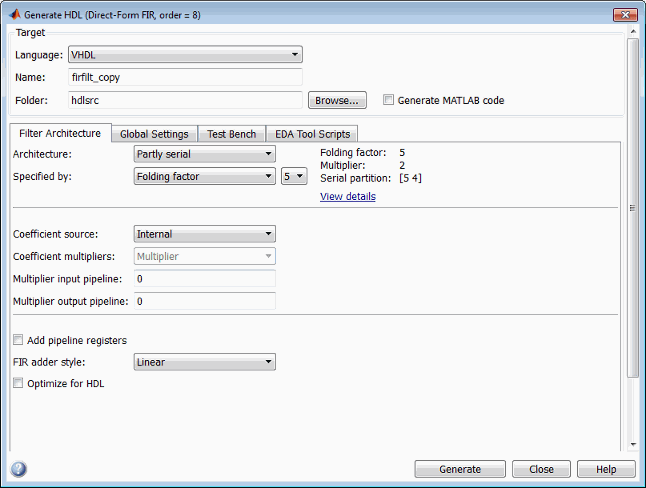Expand the Specified by Folding factor dropdown
Image resolution: width=646 pixels, height=488 pixels.
click(205, 176)
